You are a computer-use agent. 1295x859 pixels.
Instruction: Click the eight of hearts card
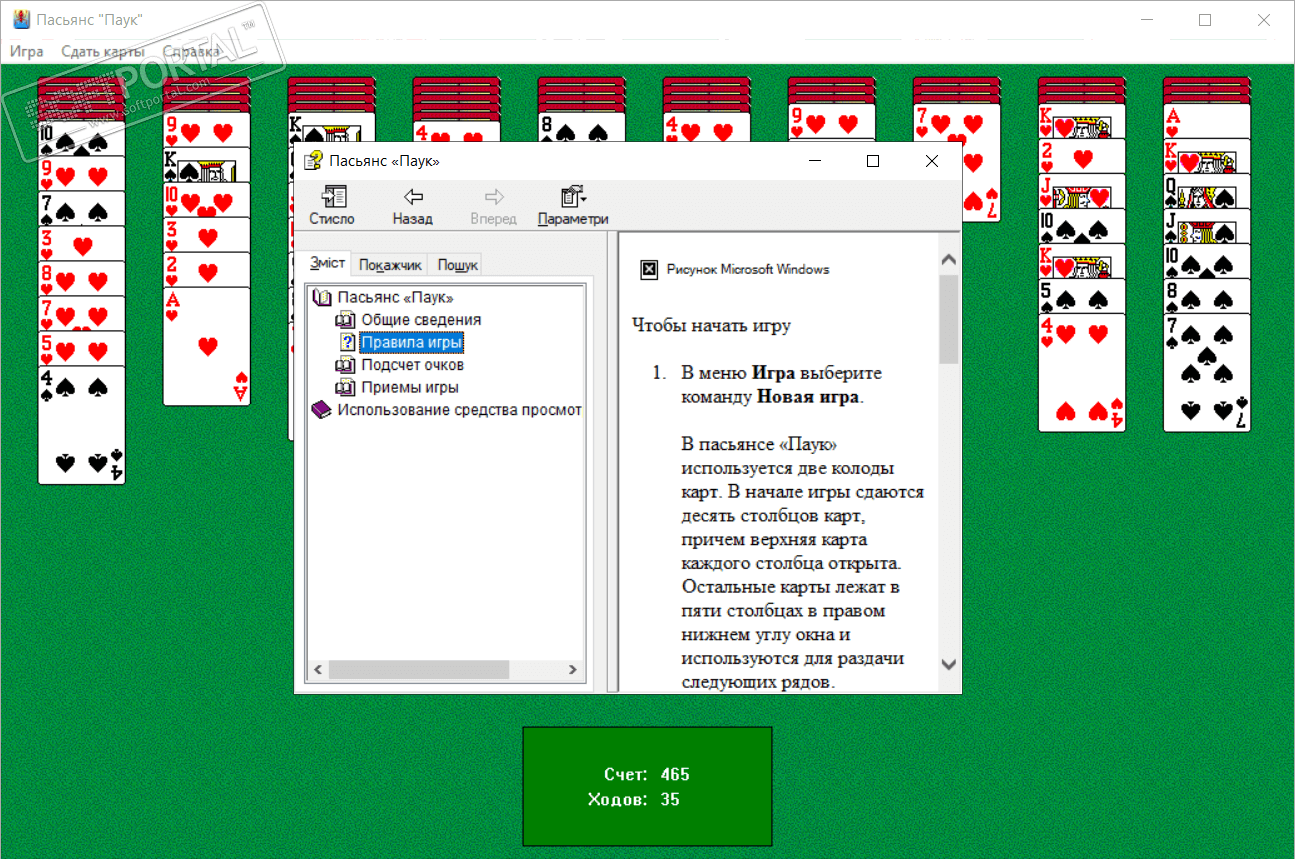[x=82, y=279]
